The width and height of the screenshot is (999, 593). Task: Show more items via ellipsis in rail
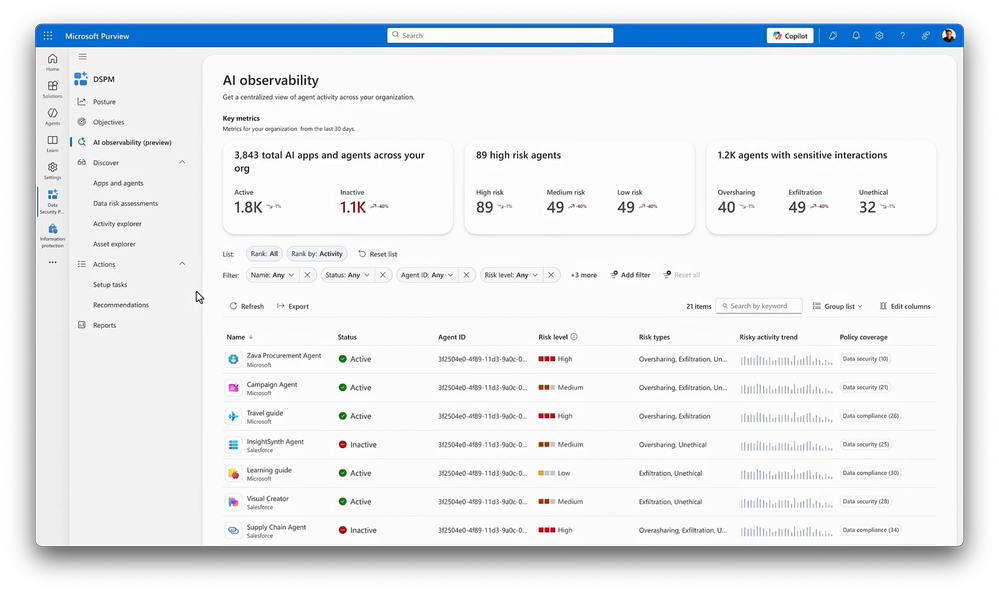point(52,262)
